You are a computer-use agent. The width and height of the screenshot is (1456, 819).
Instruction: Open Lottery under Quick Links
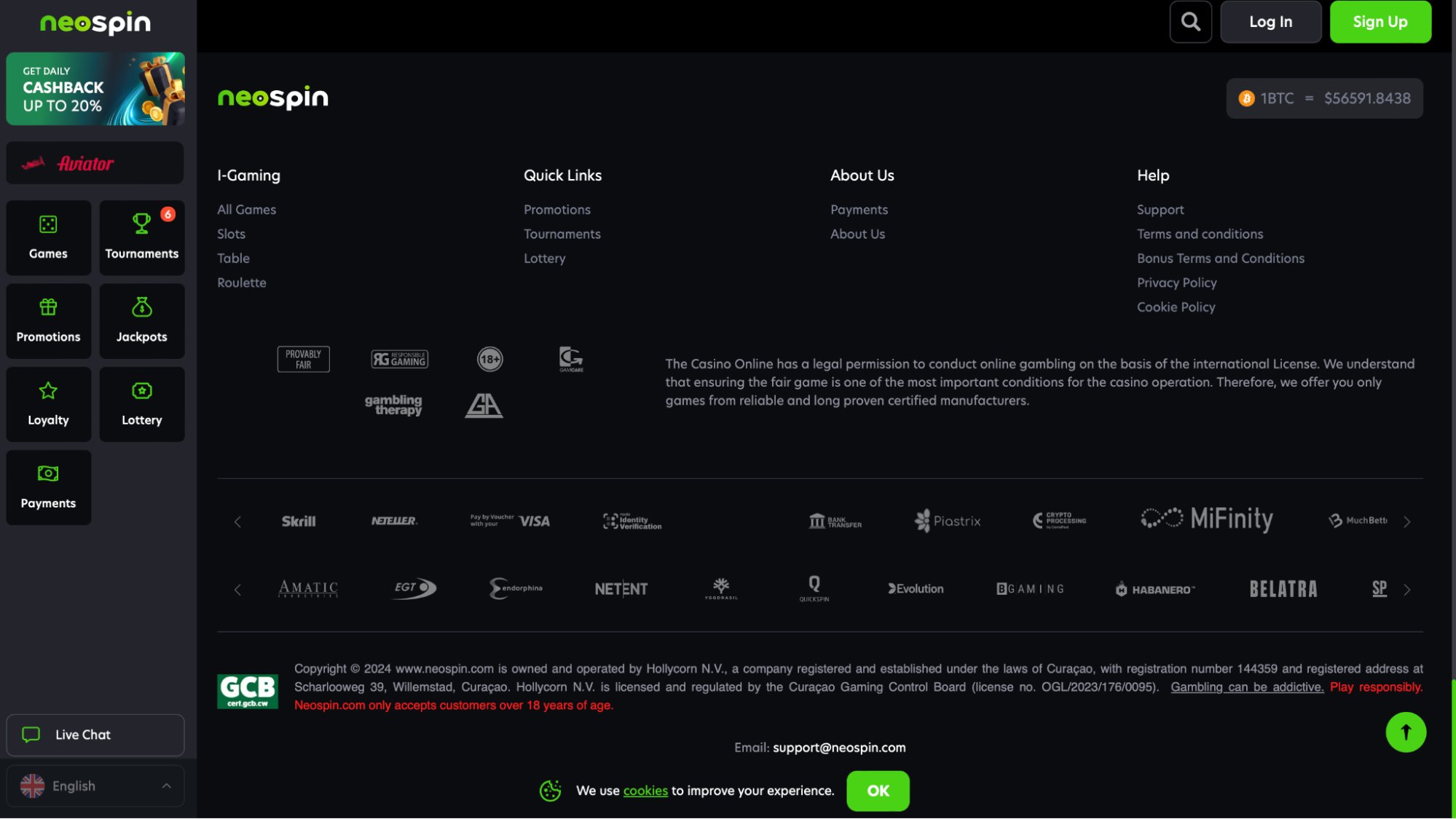544,258
